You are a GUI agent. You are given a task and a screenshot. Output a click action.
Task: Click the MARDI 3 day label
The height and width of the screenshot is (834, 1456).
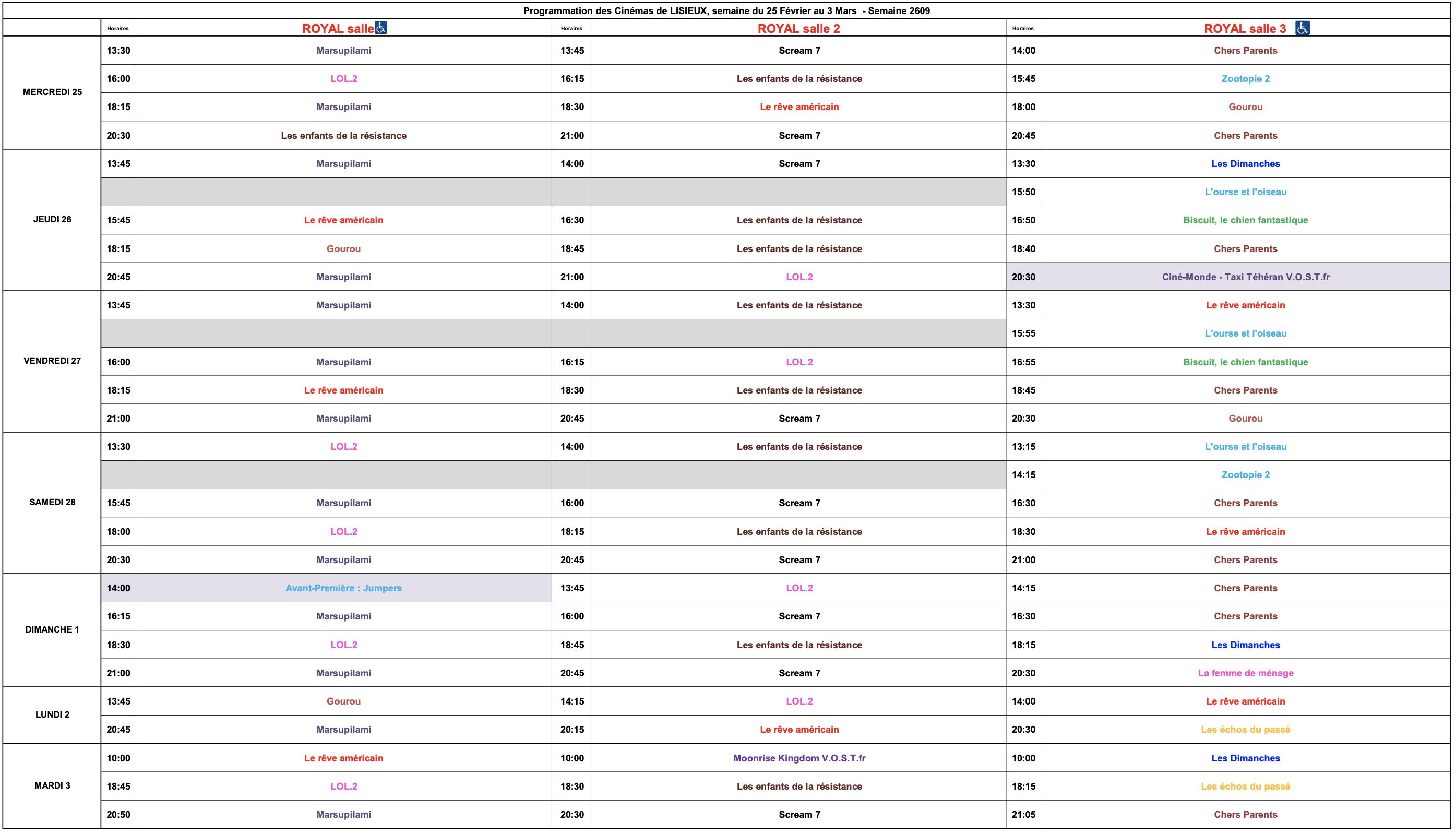point(52,786)
